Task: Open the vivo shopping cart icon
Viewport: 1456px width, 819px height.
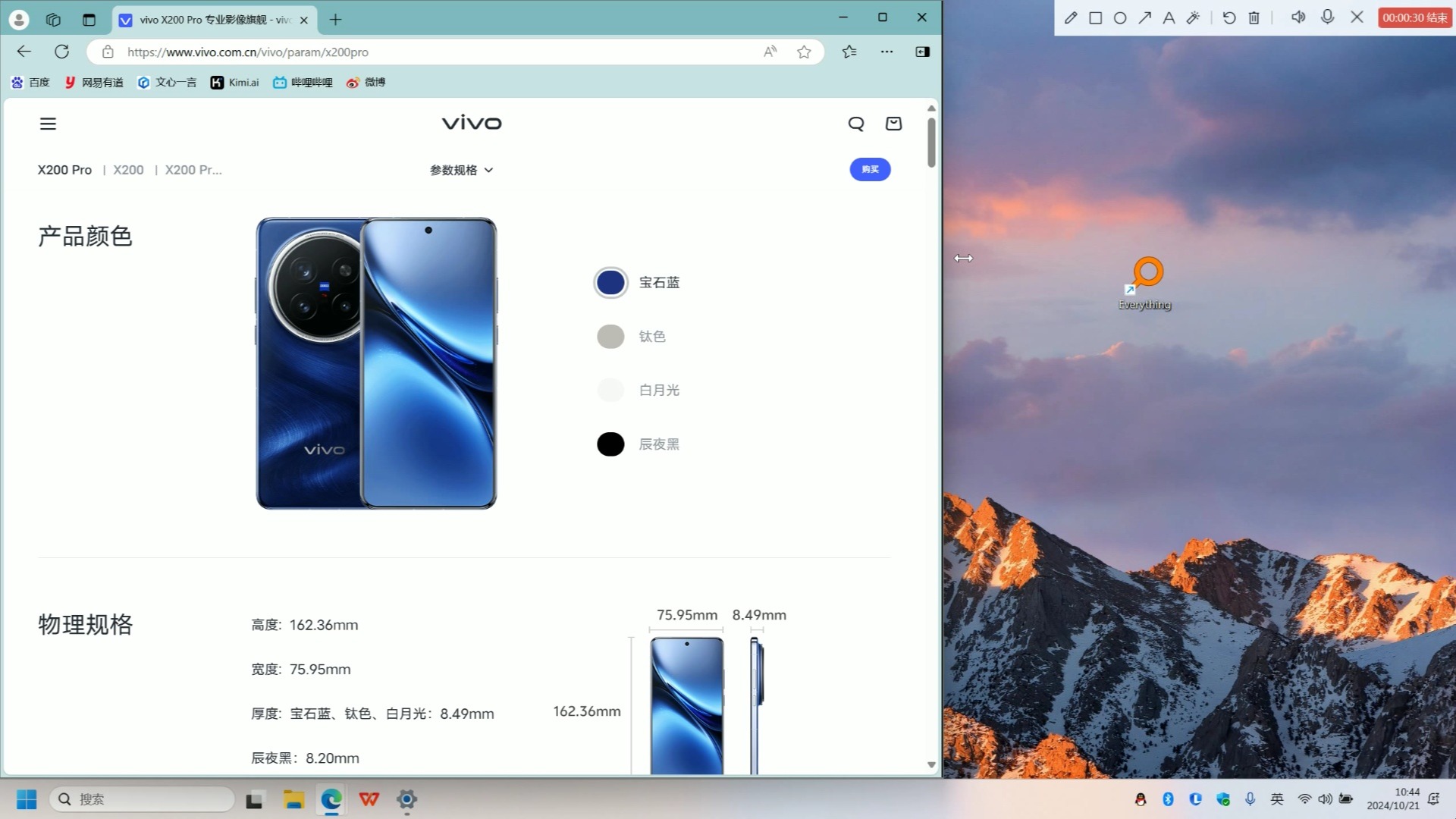Action: pyautogui.click(x=893, y=122)
